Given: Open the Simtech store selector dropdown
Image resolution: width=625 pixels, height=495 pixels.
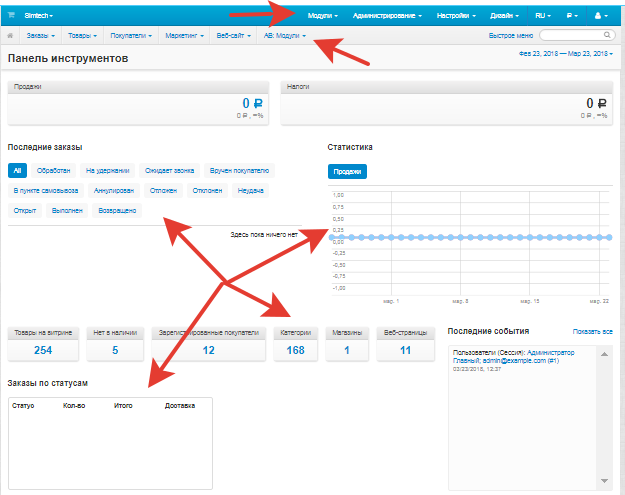Looking at the screenshot, I should pos(38,16).
